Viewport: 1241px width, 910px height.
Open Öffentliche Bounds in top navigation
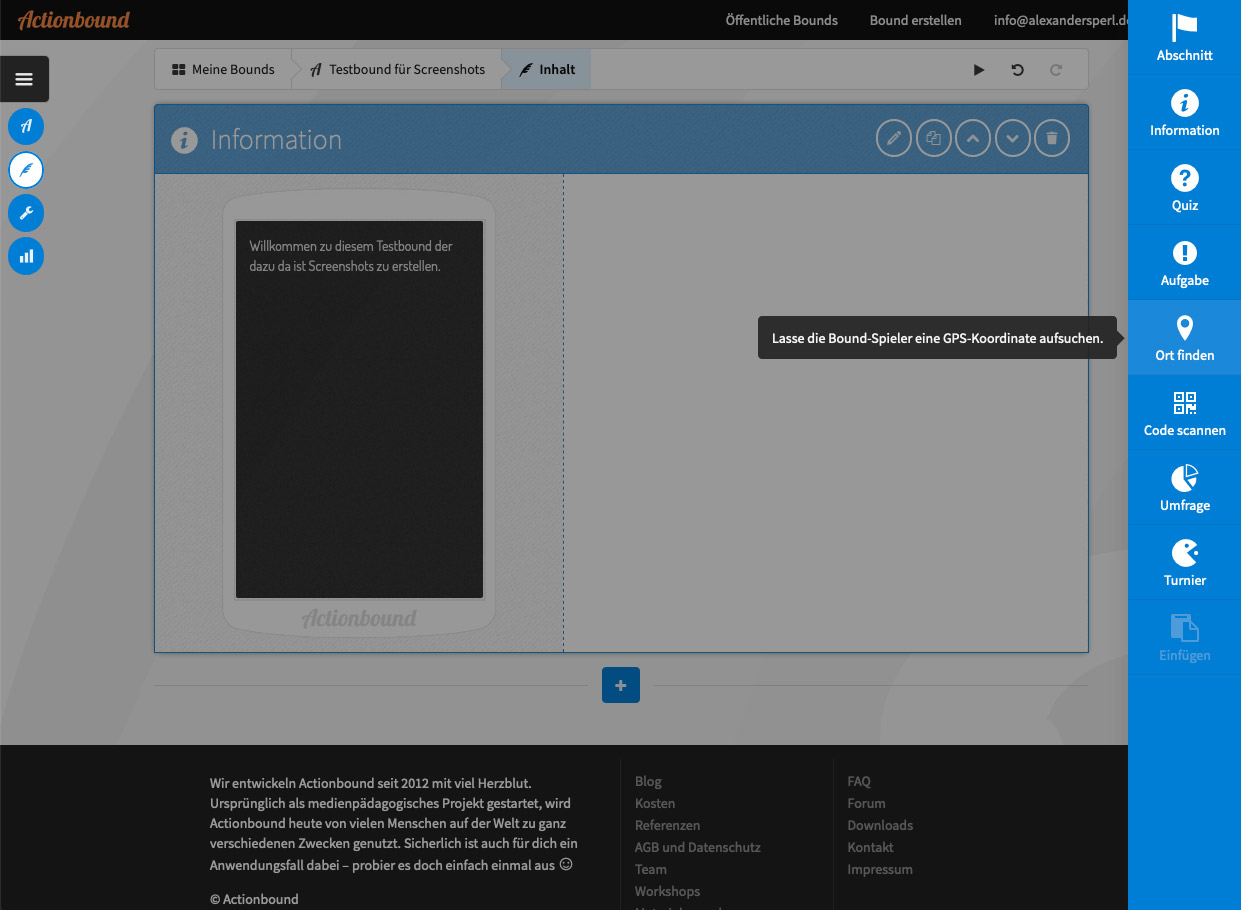[x=782, y=20]
